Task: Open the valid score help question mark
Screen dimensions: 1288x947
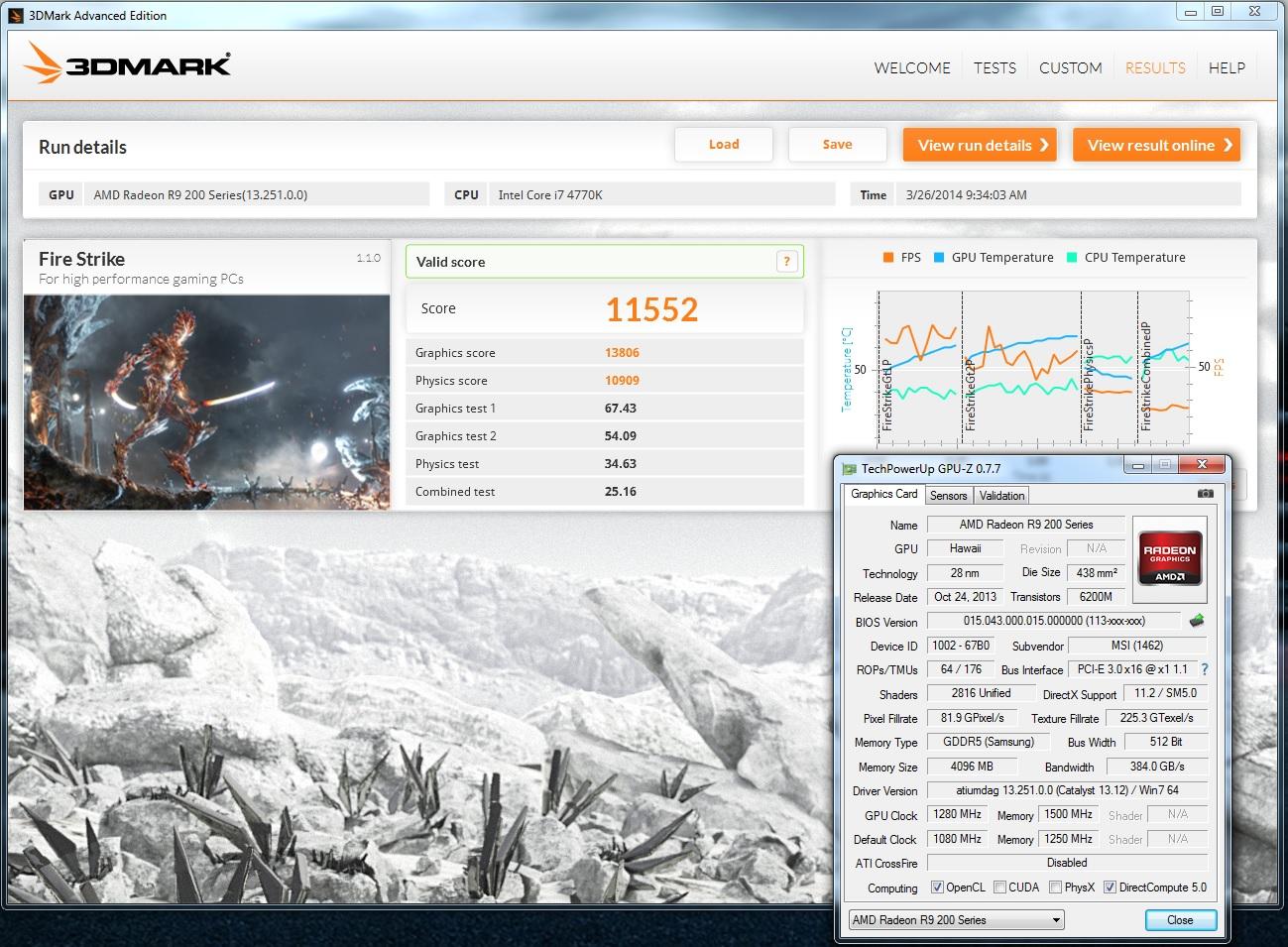Action: pyautogui.click(x=786, y=262)
